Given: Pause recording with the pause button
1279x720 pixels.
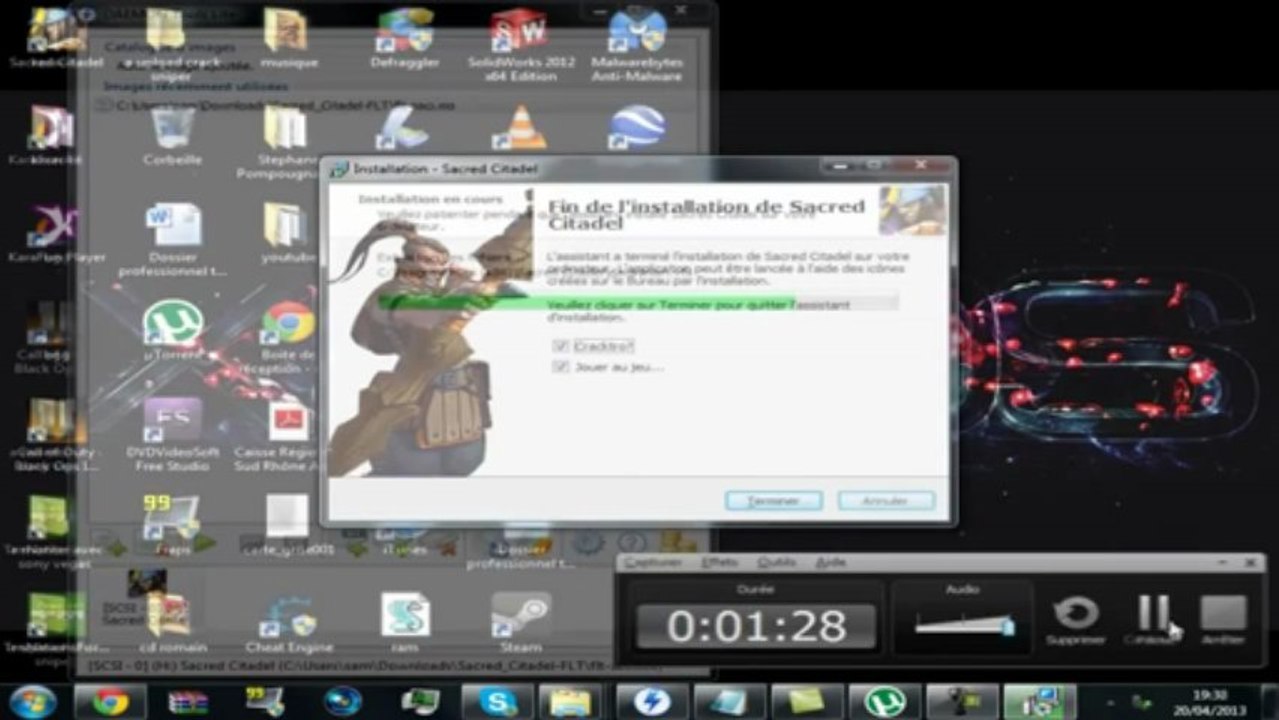Looking at the screenshot, I should click(x=1152, y=620).
